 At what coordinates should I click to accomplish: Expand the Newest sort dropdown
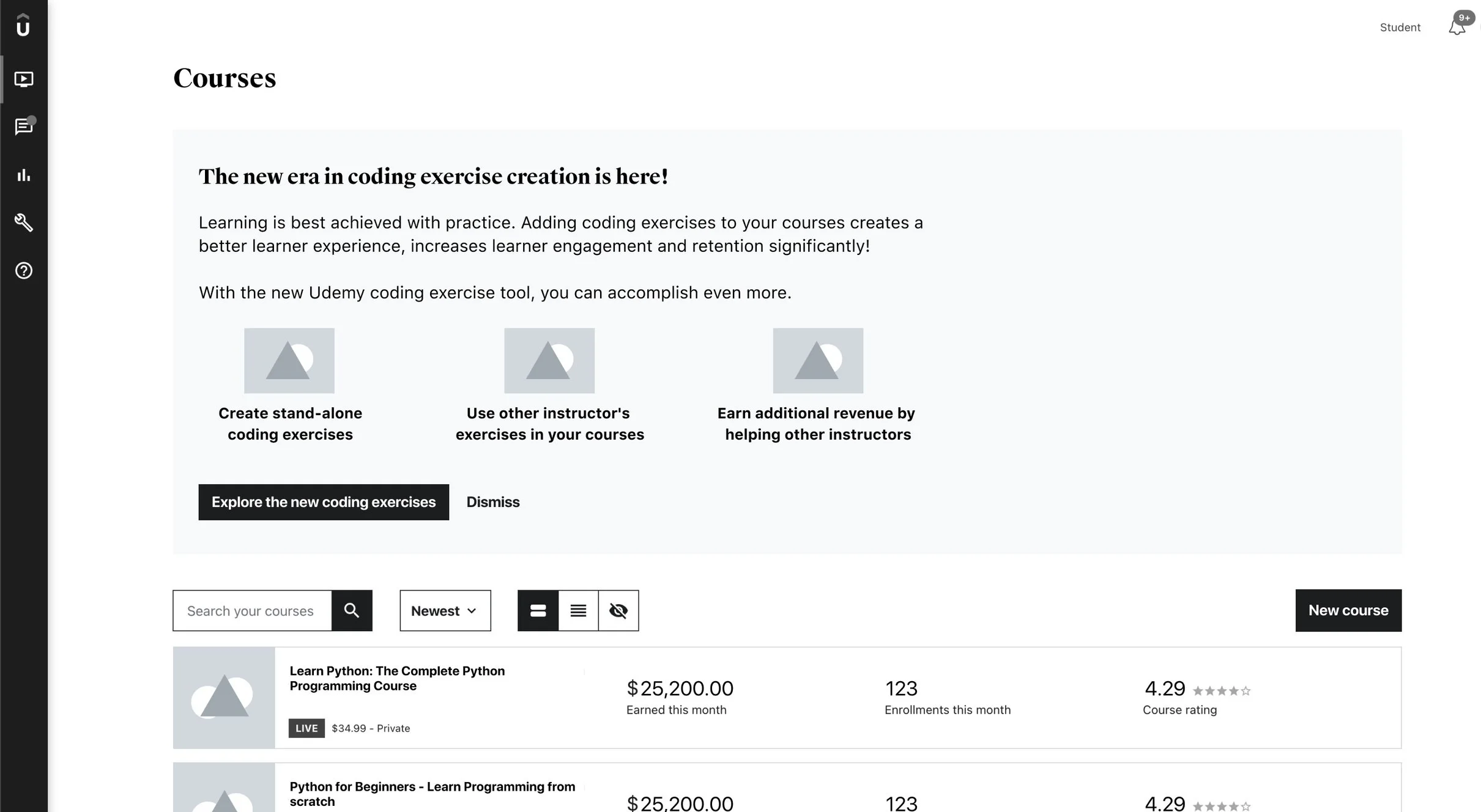pyautogui.click(x=445, y=610)
